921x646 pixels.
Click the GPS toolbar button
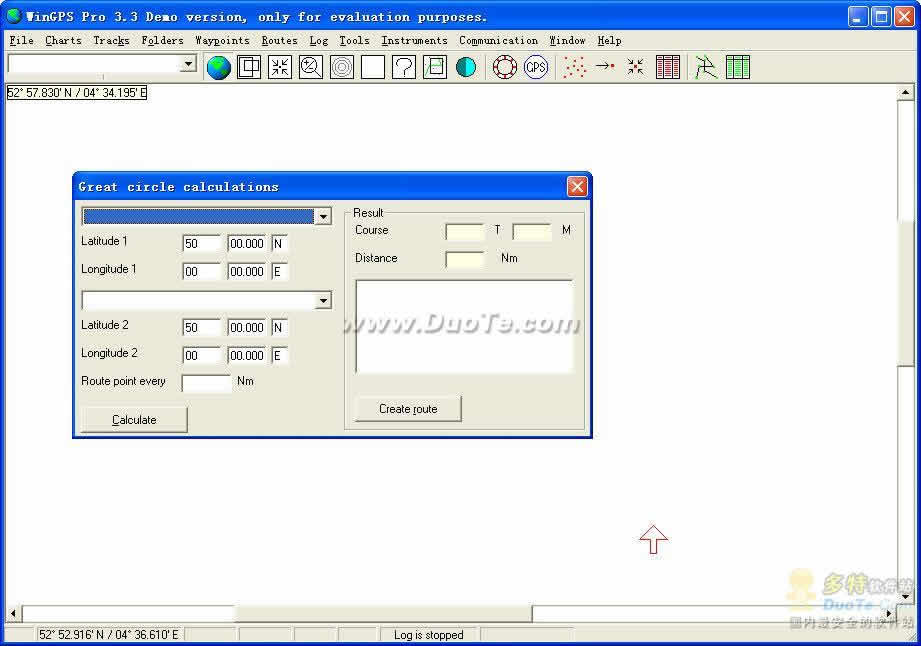coord(536,67)
